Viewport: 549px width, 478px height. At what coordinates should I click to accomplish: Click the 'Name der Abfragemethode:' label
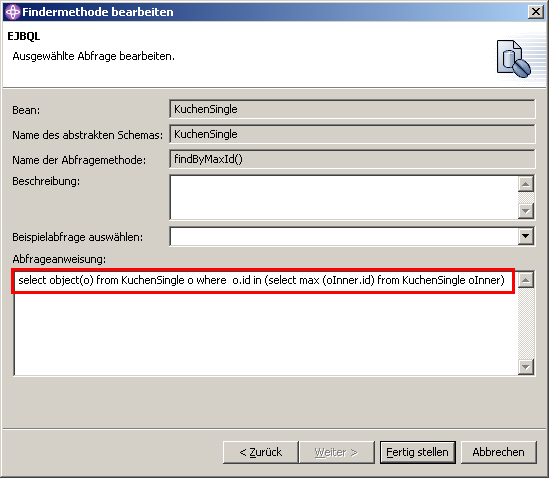coord(79,160)
